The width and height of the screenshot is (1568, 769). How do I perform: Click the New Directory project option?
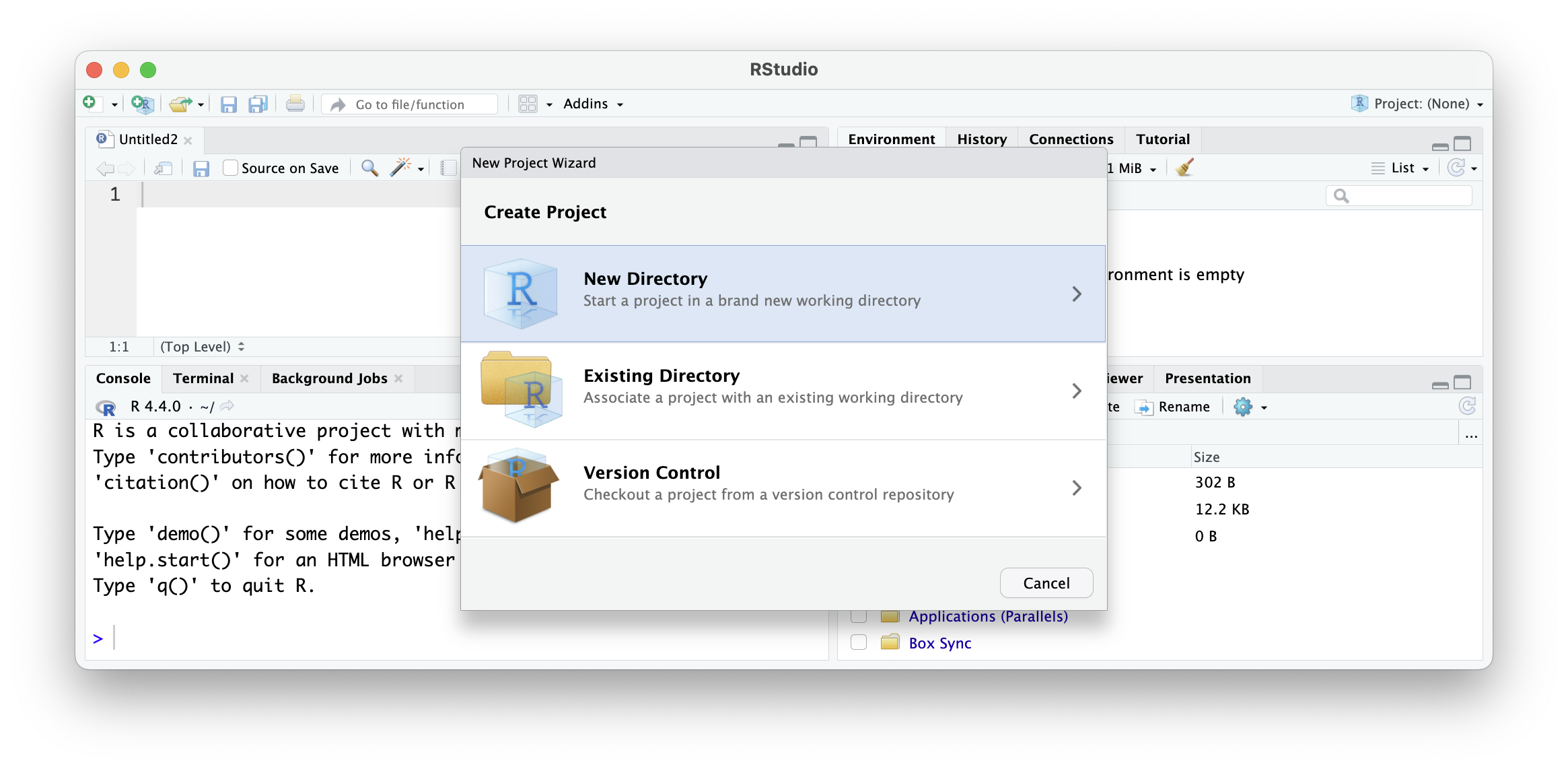click(784, 293)
